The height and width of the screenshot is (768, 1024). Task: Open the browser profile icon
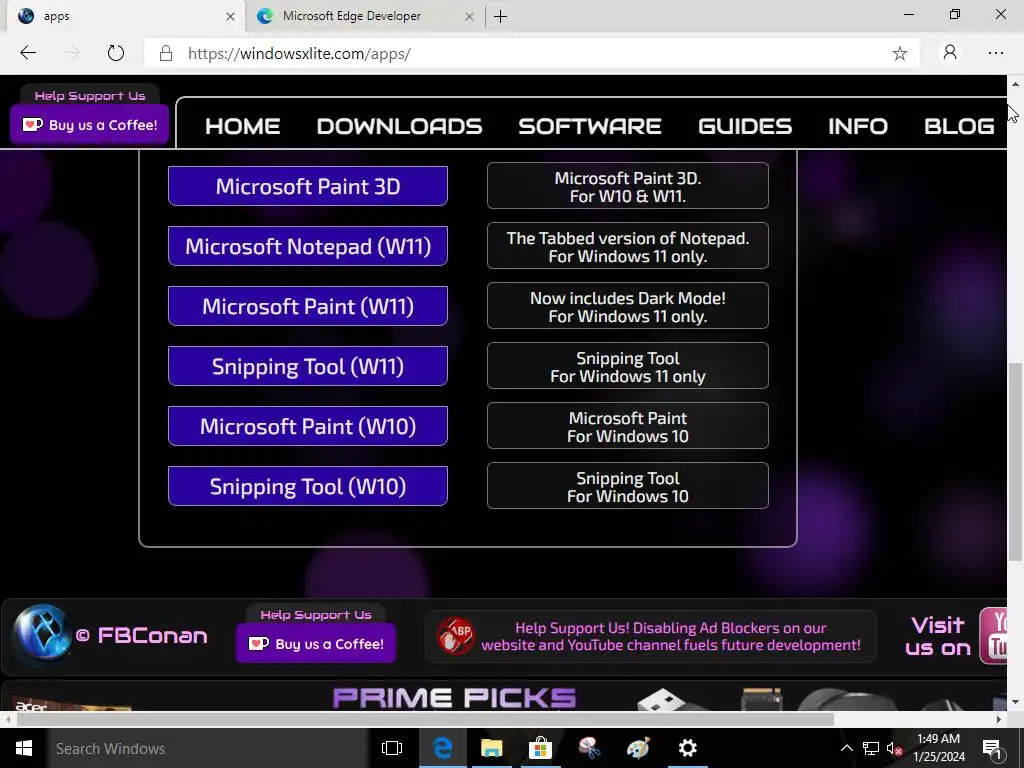(x=950, y=52)
